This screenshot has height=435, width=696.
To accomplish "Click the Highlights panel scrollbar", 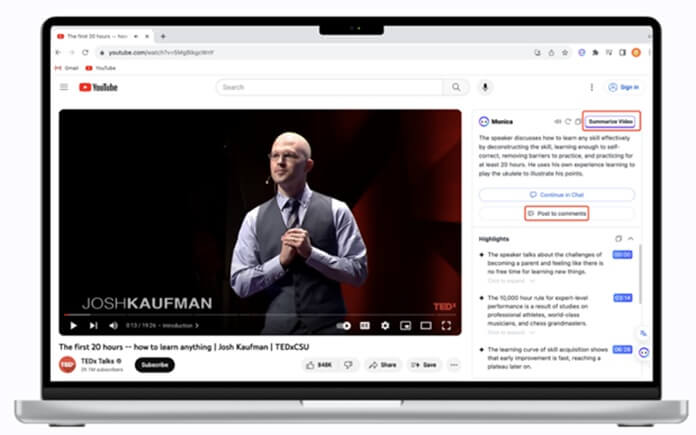I will (641, 275).
